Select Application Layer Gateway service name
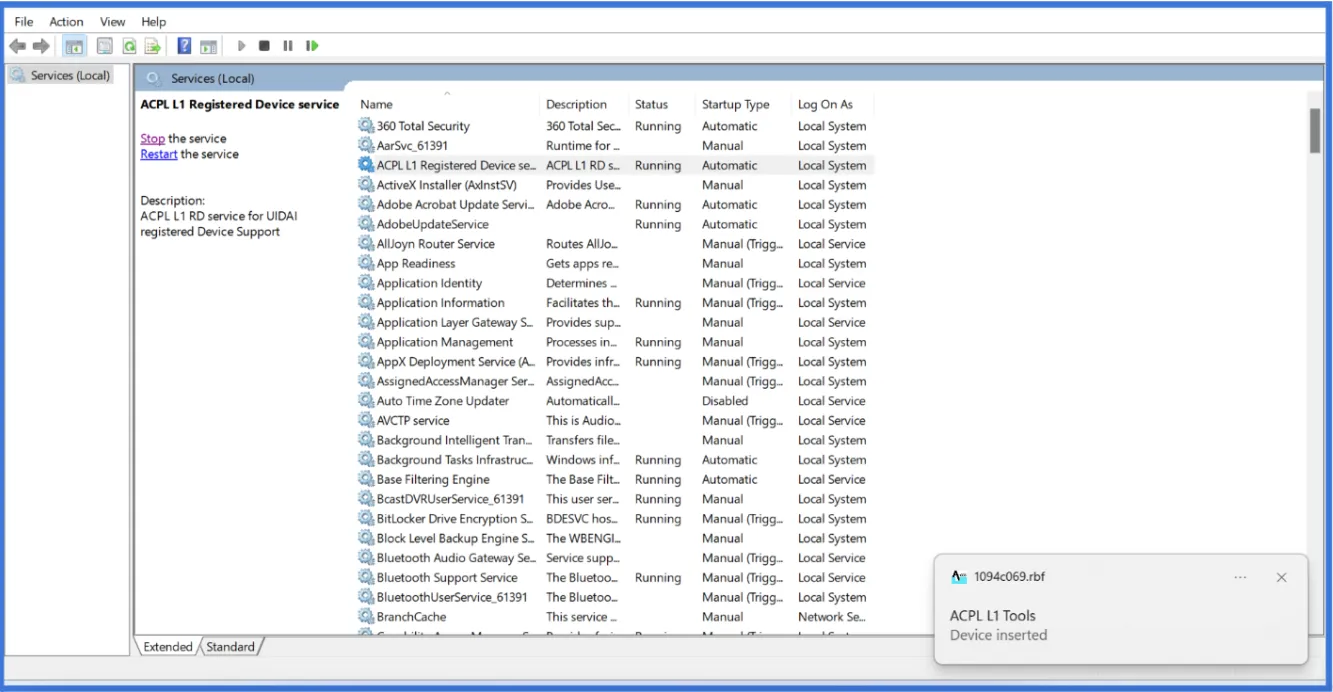Image resolution: width=1333 pixels, height=692 pixels. coord(454,323)
